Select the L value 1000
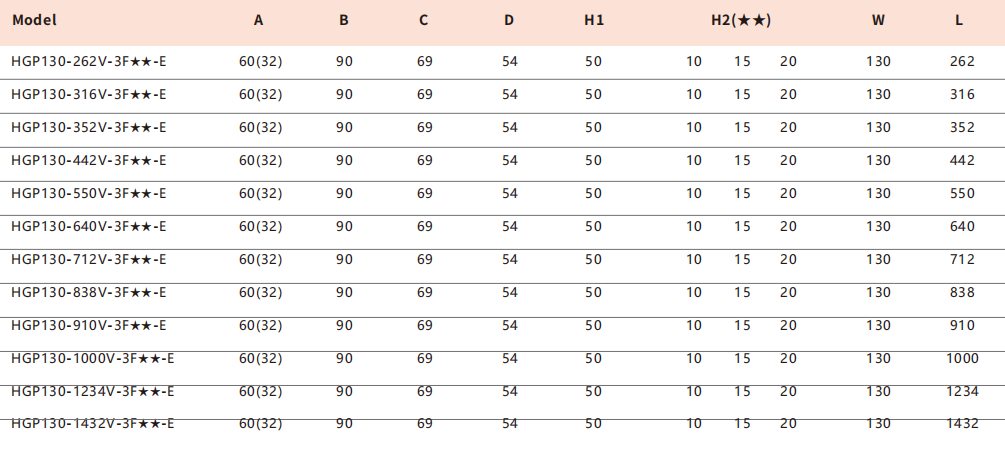This screenshot has height=450, width=1005. tap(962, 359)
